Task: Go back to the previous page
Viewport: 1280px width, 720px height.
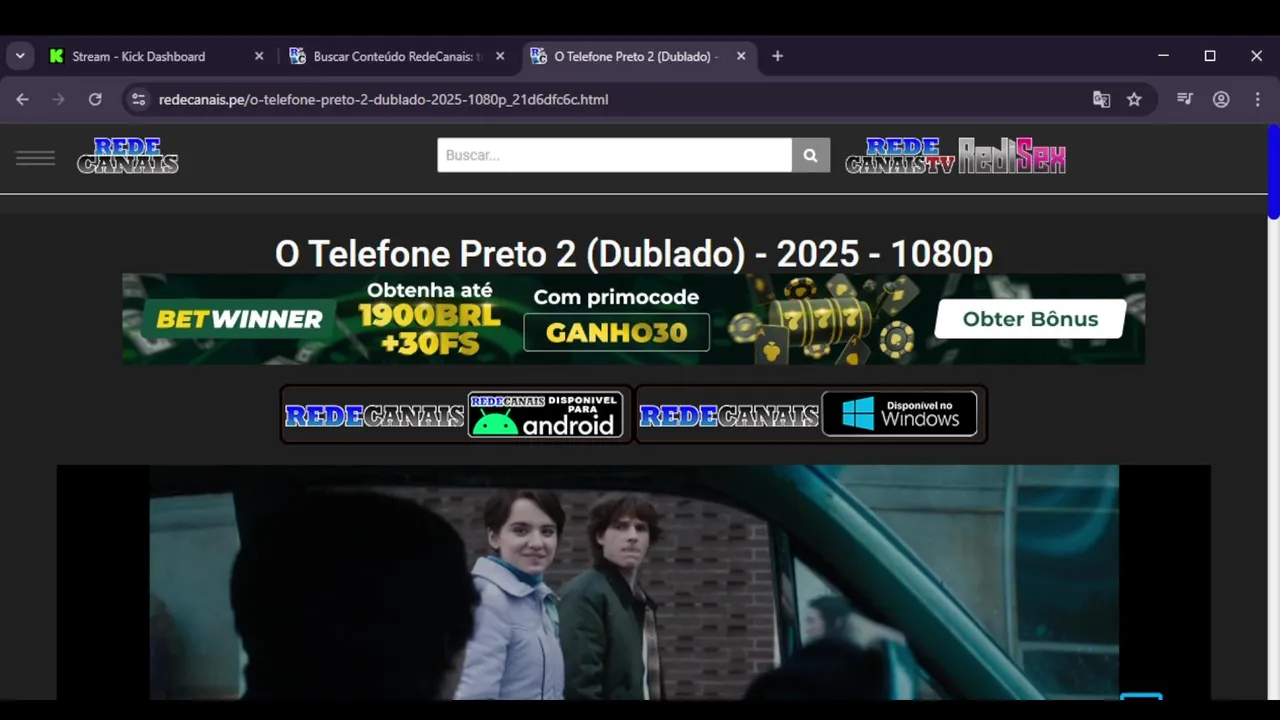Action: point(22,99)
